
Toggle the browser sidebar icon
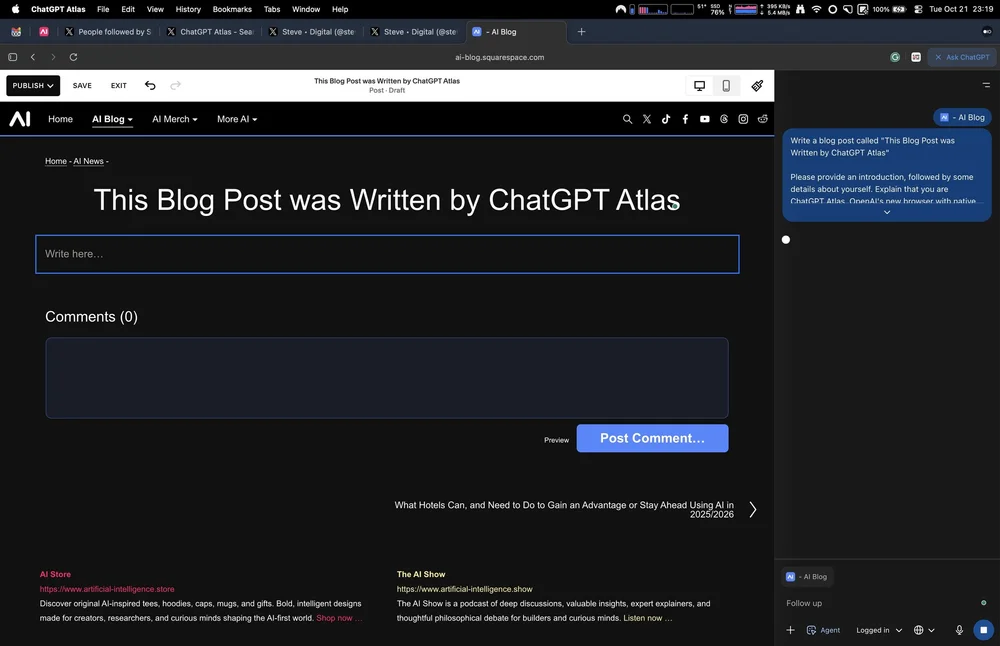pos(13,57)
